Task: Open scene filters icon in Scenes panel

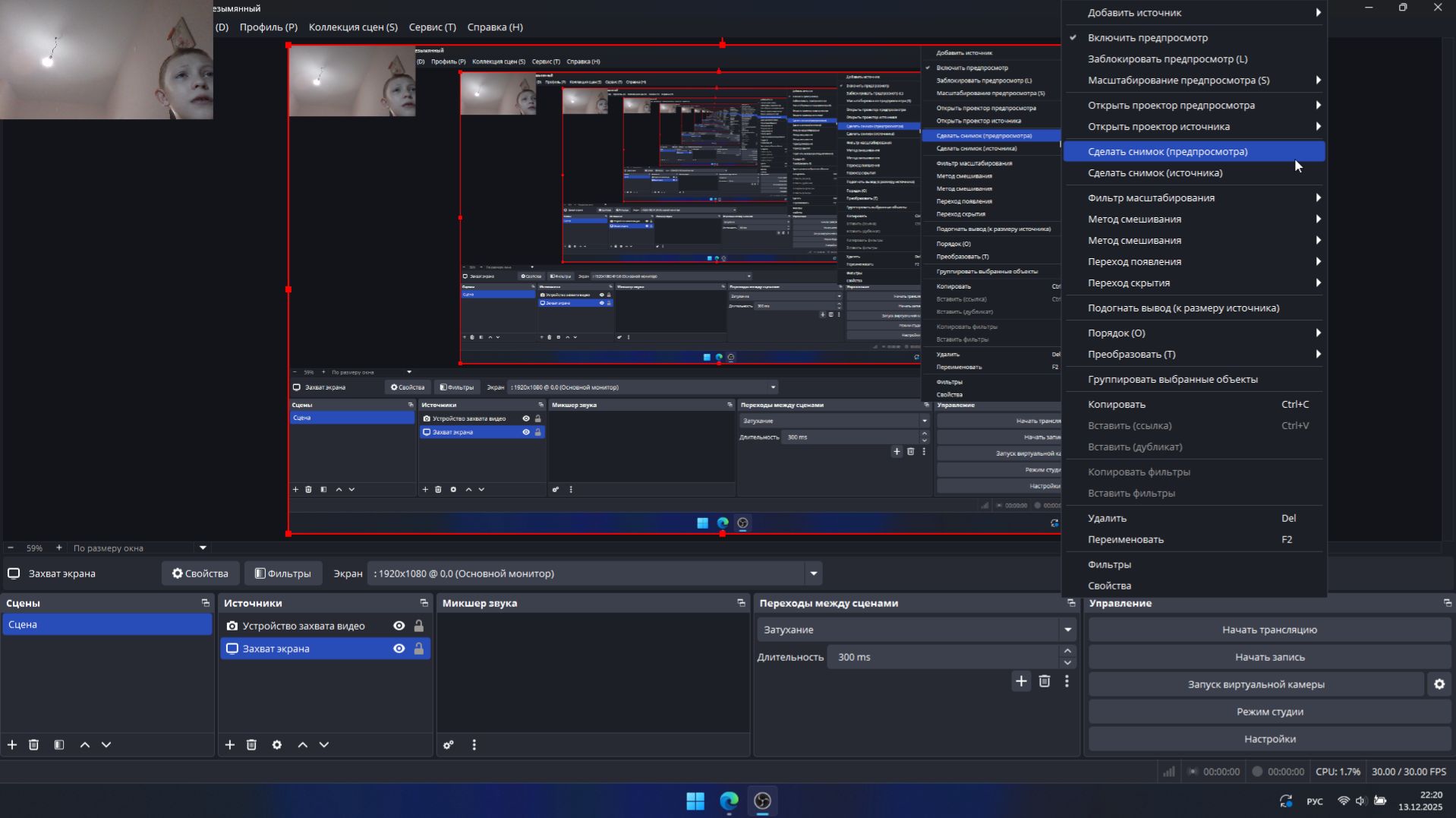Action: tap(59, 745)
